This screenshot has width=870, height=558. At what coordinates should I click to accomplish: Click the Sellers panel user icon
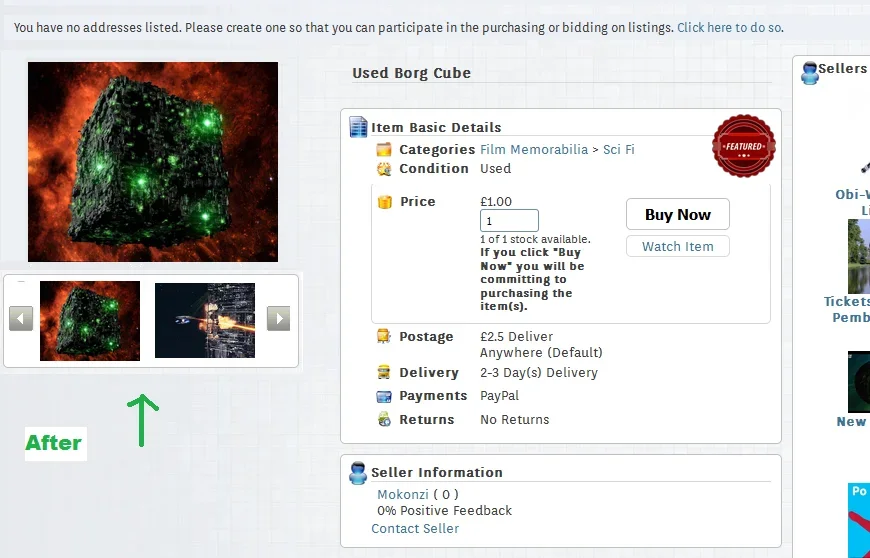pyautogui.click(x=810, y=73)
